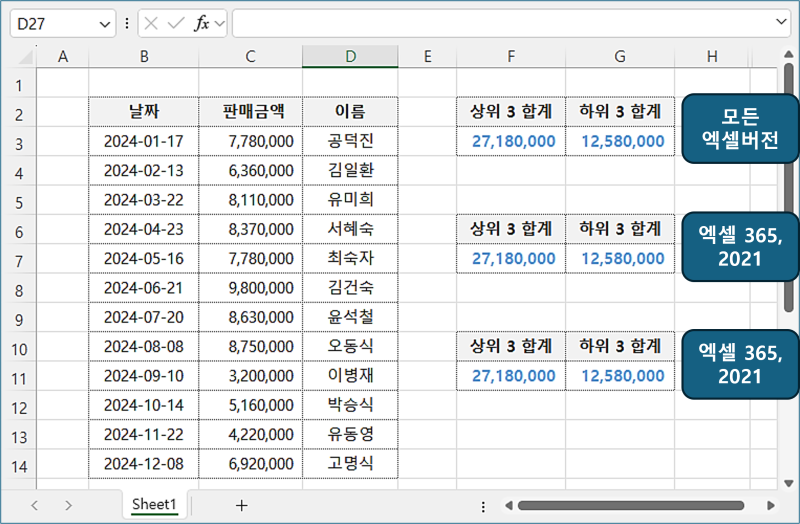Click the next sheet navigation arrow

coord(68,505)
